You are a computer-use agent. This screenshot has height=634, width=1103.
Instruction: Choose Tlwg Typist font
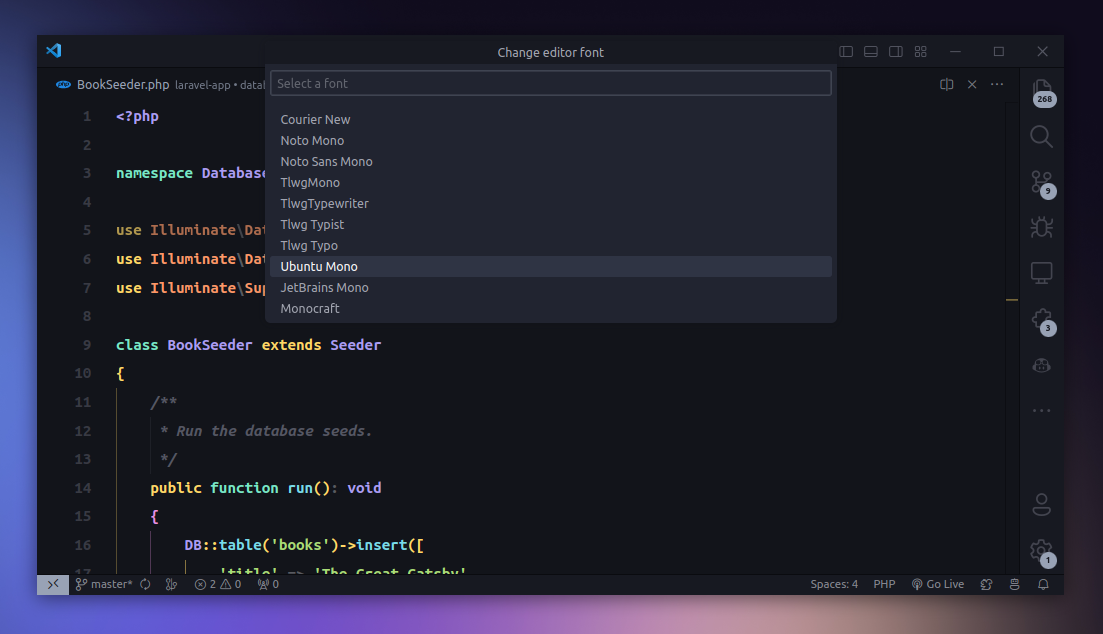click(x=551, y=224)
